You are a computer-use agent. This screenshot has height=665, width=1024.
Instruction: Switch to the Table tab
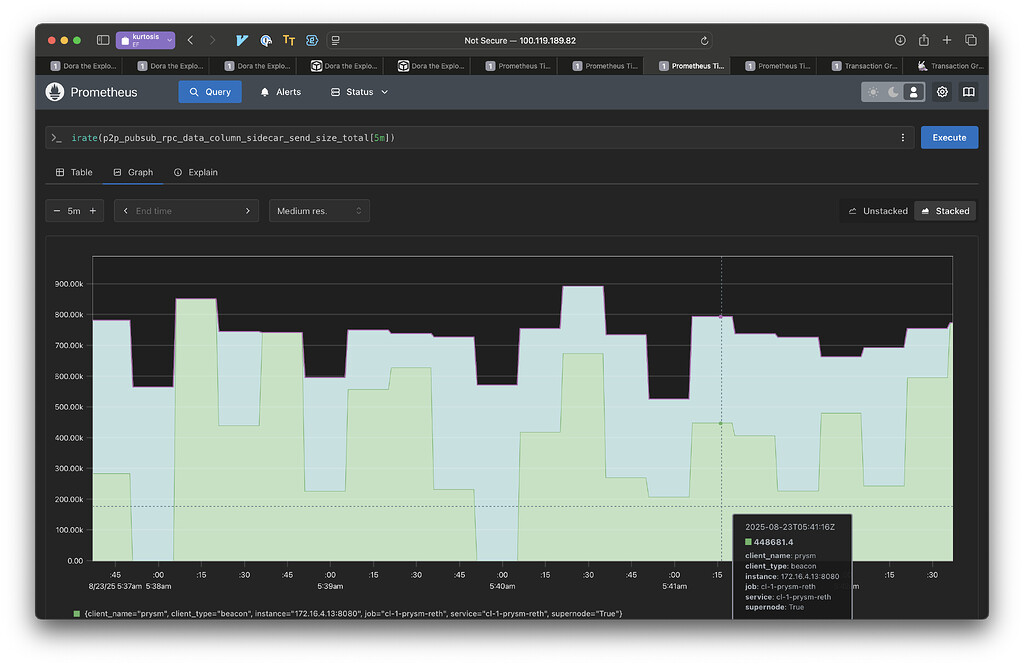point(74,172)
